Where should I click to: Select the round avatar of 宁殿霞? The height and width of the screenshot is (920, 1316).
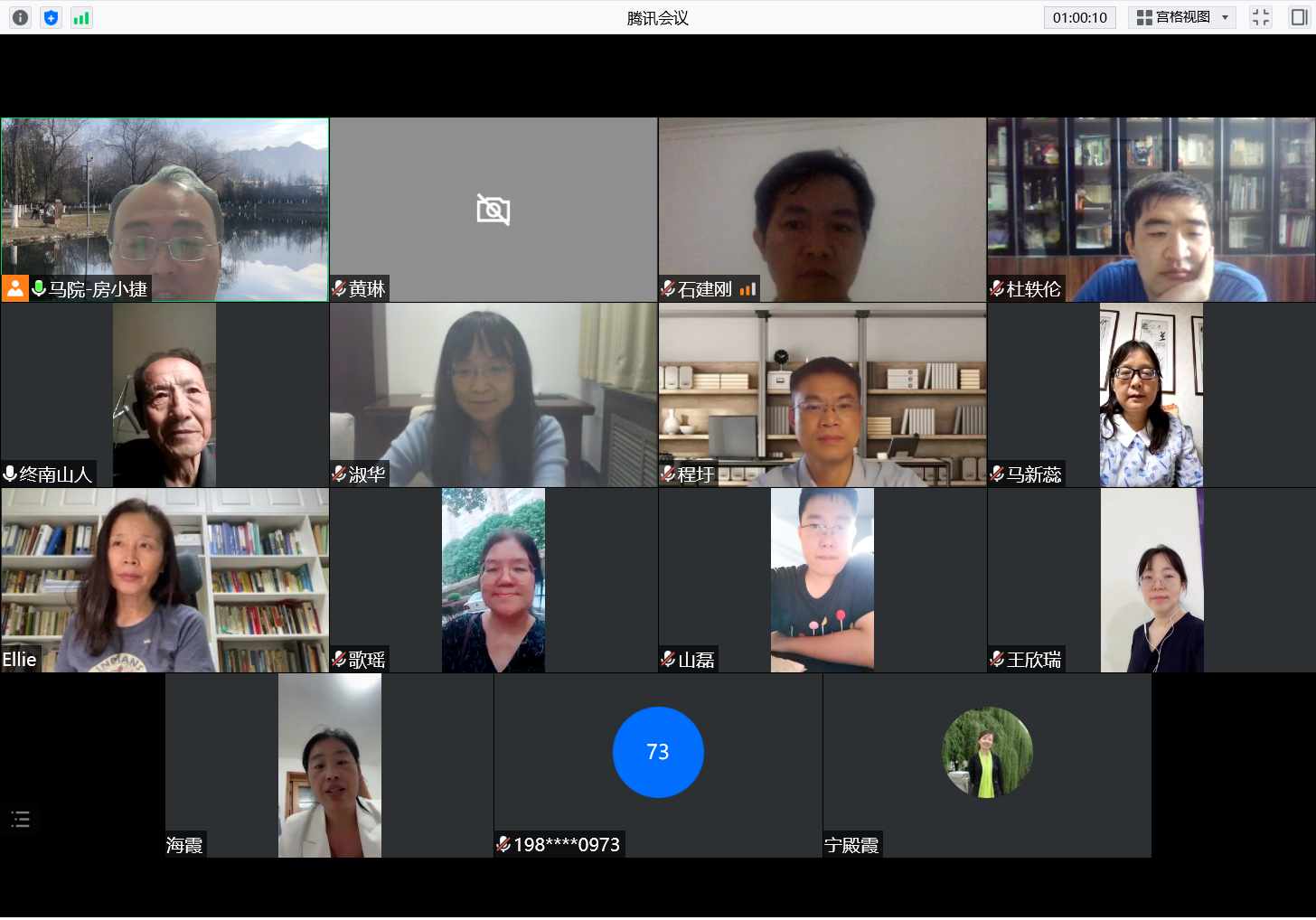(x=987, y=752)
